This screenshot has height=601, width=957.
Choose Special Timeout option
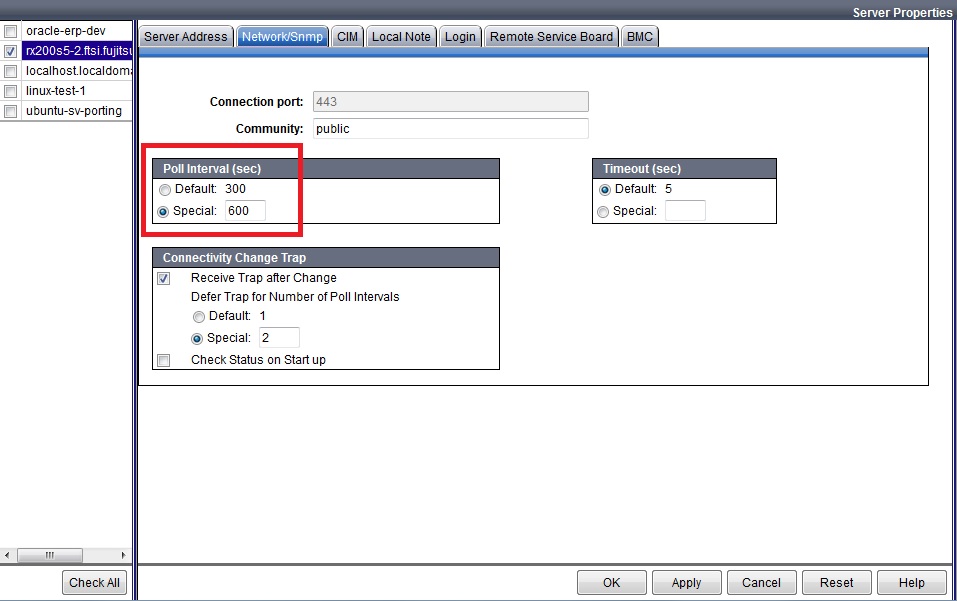click(603, 210)
